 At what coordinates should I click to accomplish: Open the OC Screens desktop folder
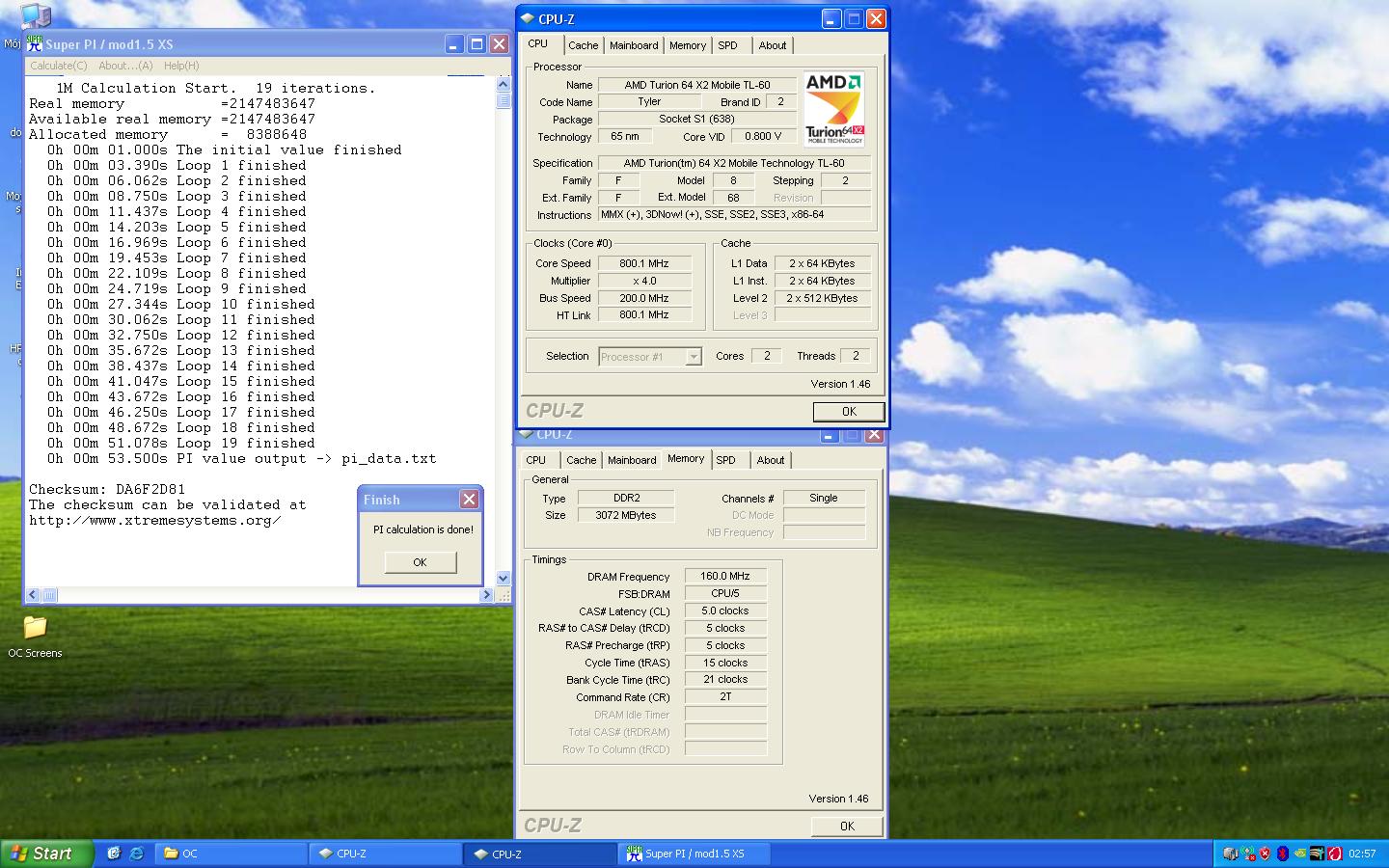coord(35,637)
